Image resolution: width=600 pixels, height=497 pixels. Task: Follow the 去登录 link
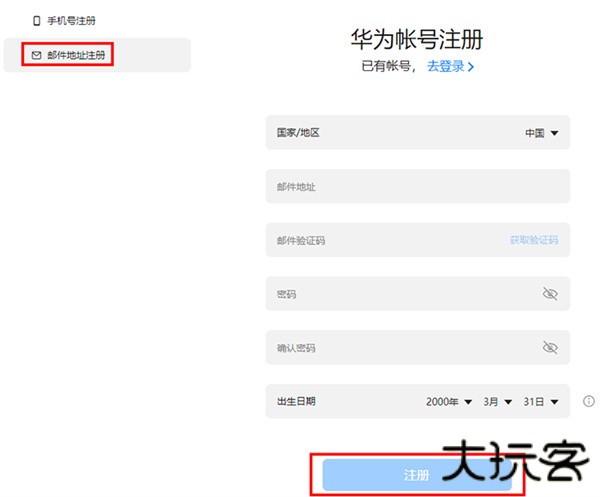pyautogui.click(x=445, y=66)
